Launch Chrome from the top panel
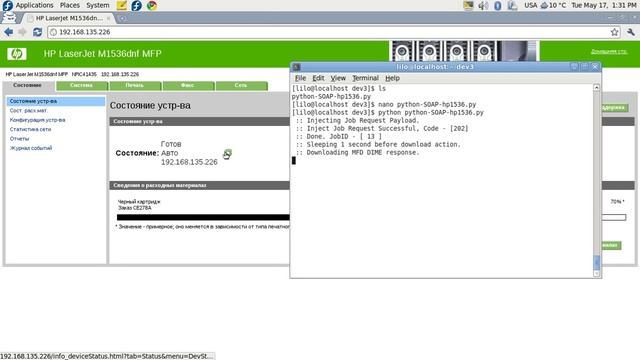The height and width of the screenshot is (360, 640). [x=151, y=5]
